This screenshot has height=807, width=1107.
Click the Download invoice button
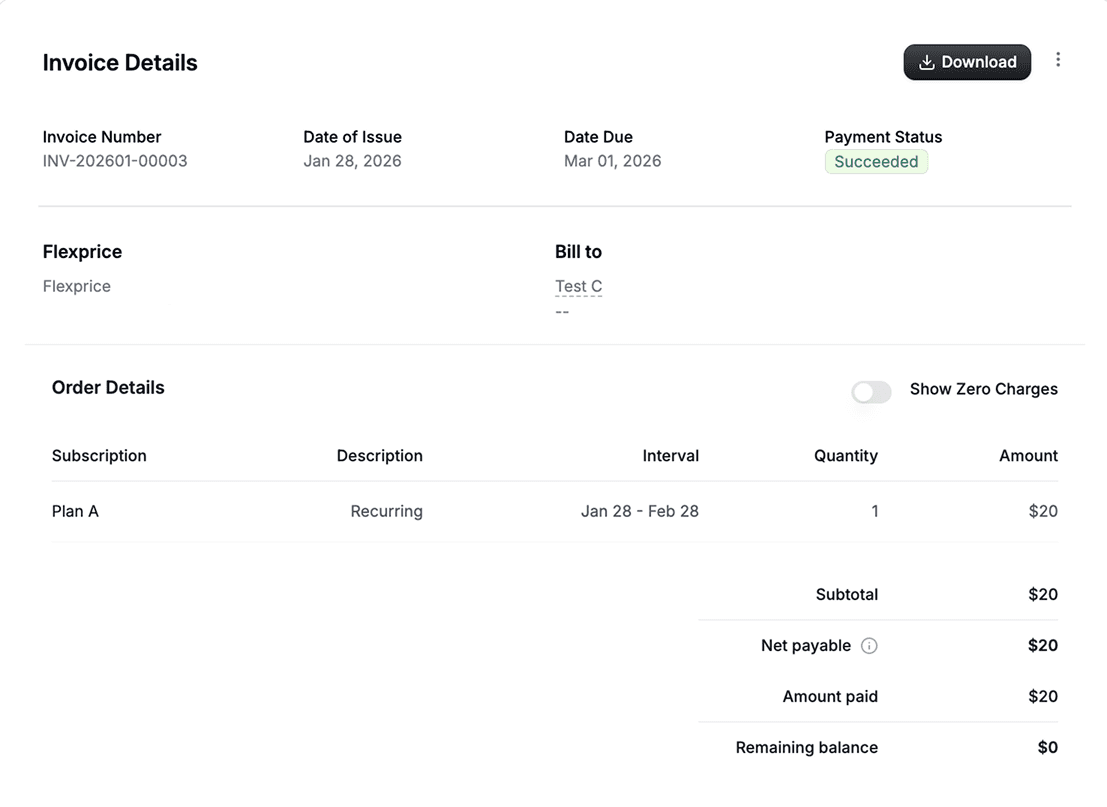(967, 62)
